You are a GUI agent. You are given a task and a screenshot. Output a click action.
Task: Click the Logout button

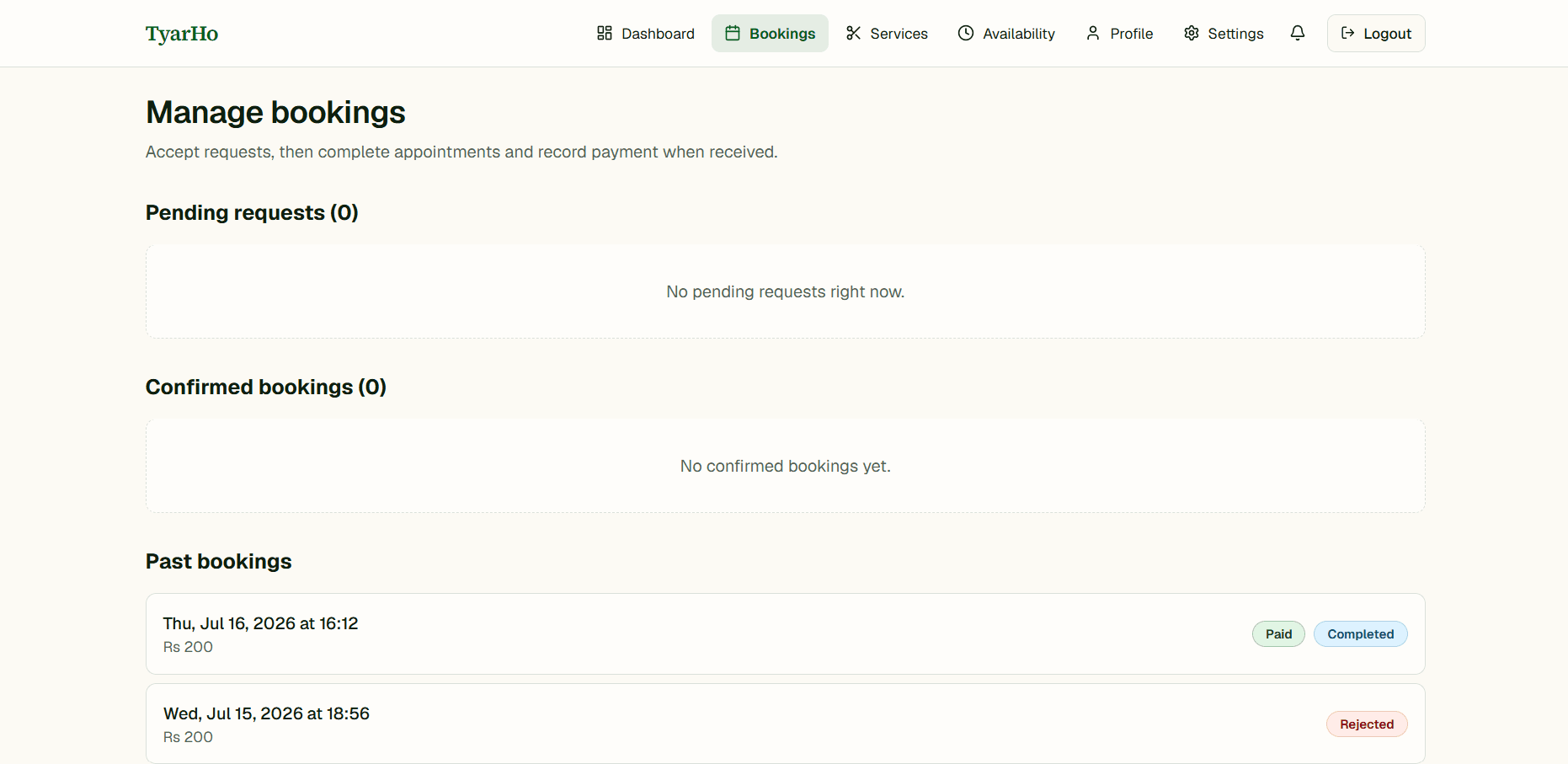(x=1376, y=34)
